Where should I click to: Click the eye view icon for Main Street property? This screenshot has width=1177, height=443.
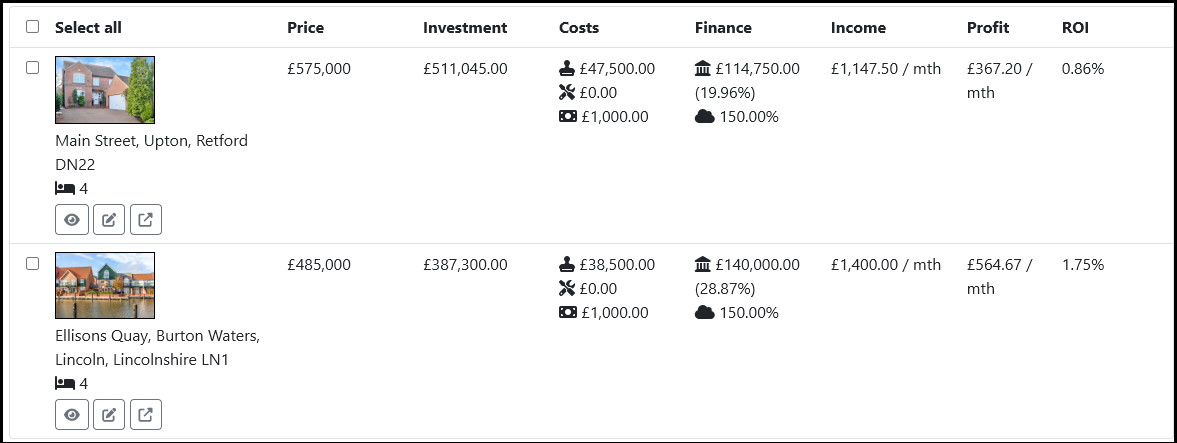pyautogui.click(x=72, y=220)
